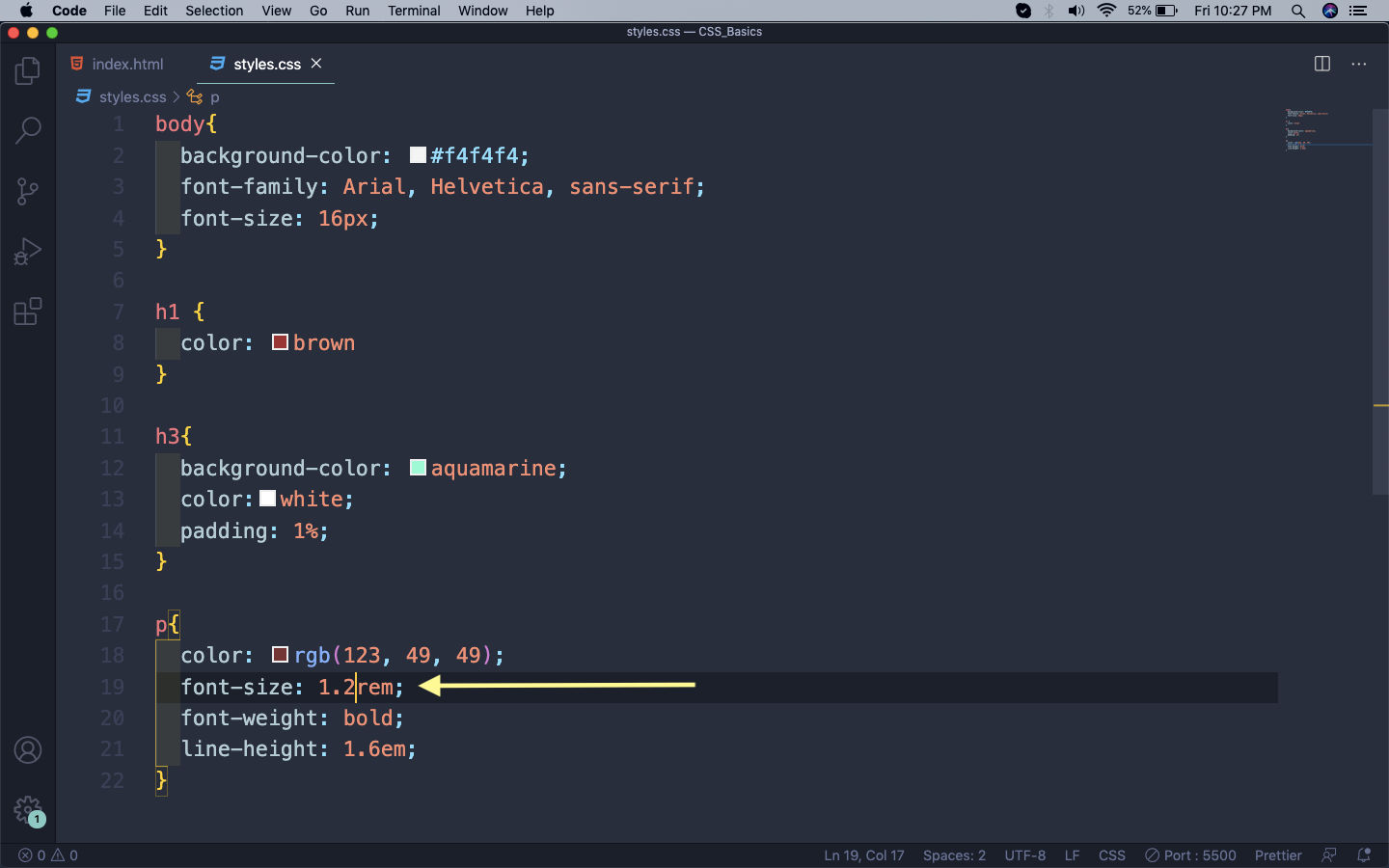Open the #f4f4f4 color picker swatch
The image size is (1389, 868).
[x=418, y=155]
